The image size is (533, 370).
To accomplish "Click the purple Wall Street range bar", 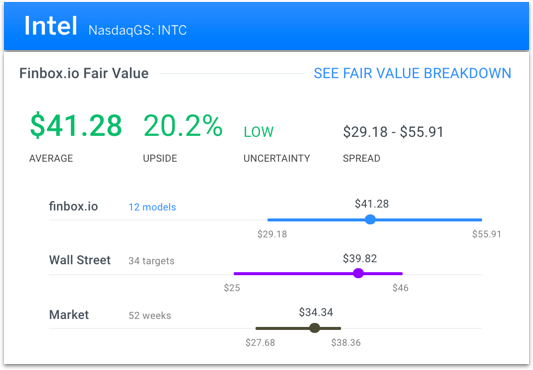I will [x=318, y=273].
